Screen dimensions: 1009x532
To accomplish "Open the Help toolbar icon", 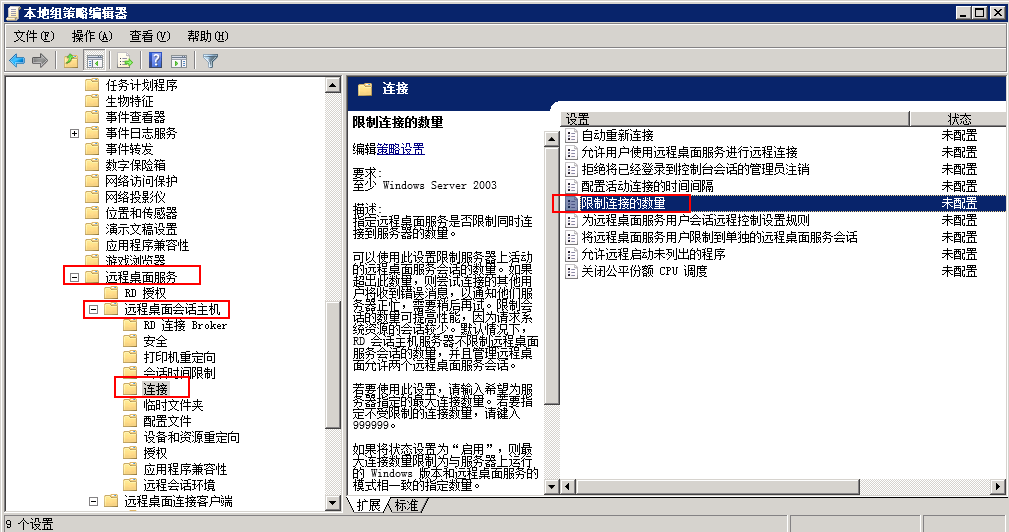I will [x=155, y=60].
